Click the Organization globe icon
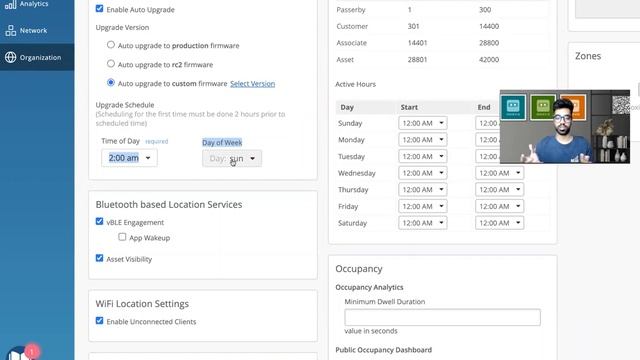 11,58
